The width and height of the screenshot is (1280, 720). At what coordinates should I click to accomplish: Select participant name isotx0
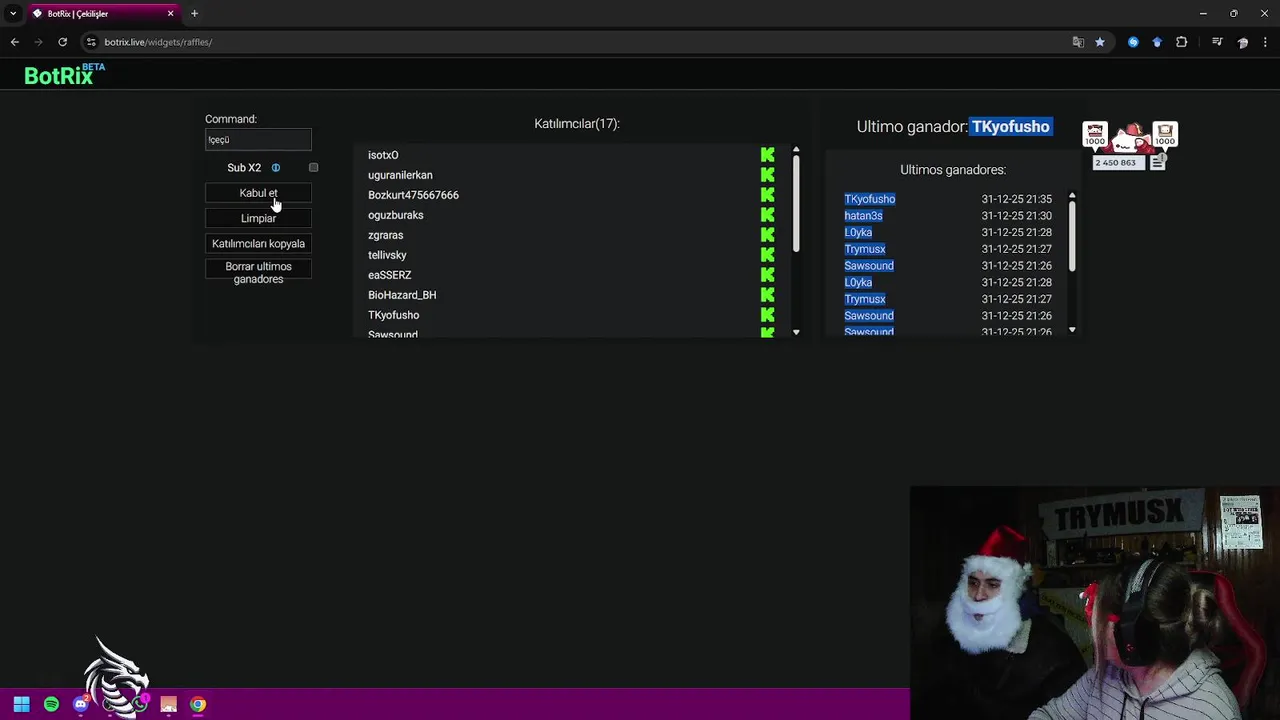point(383,155)
